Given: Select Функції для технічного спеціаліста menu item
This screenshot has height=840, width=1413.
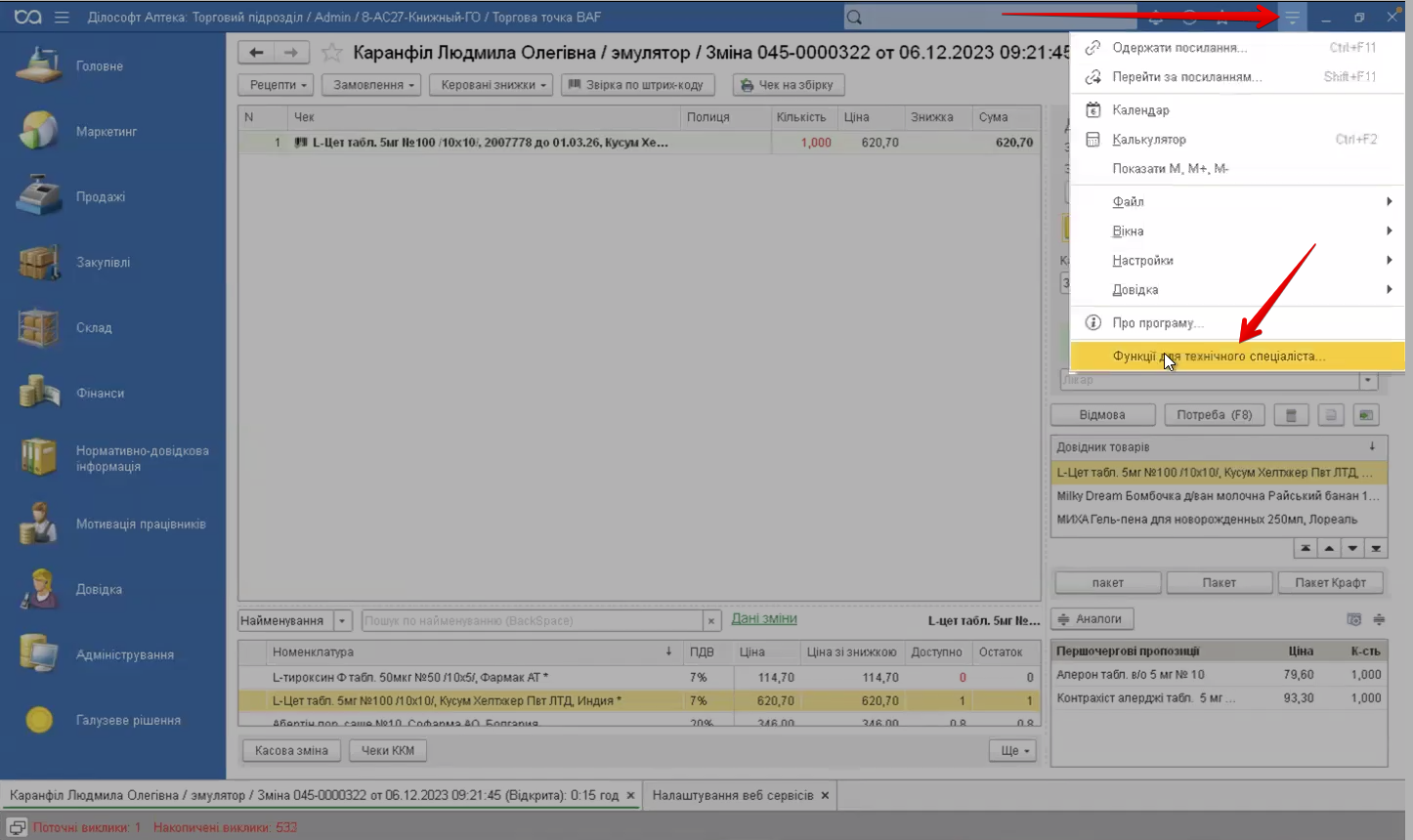Looking at the screenshot, I should coord(1219,357).
